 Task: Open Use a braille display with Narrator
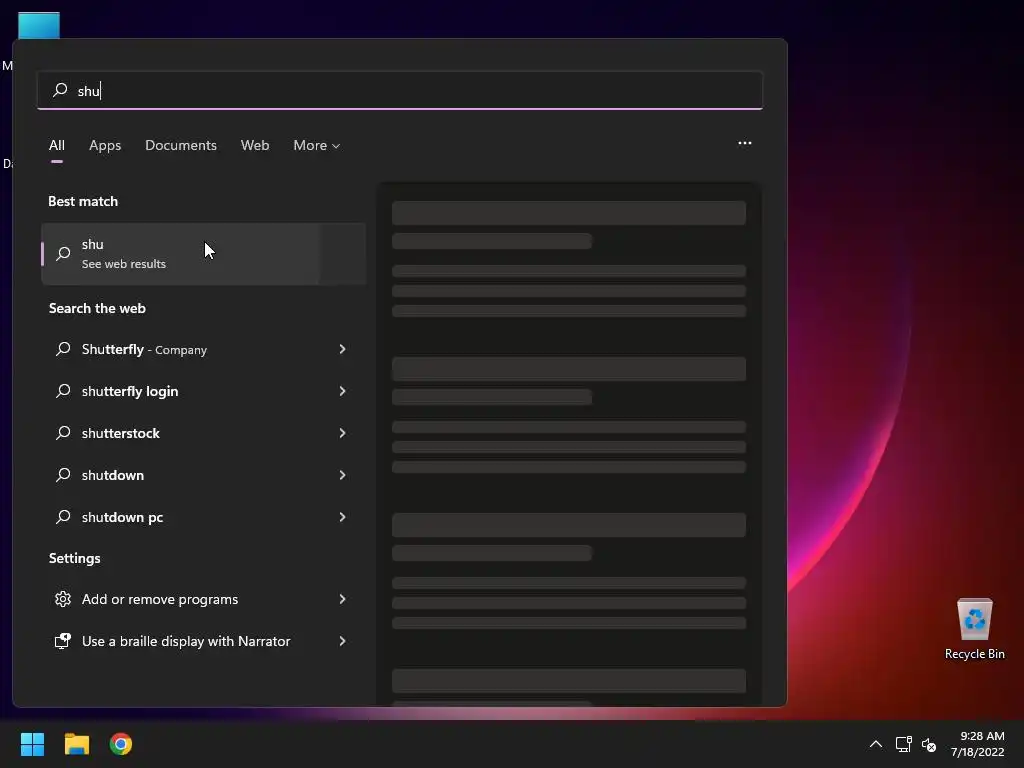click(203, 641)
